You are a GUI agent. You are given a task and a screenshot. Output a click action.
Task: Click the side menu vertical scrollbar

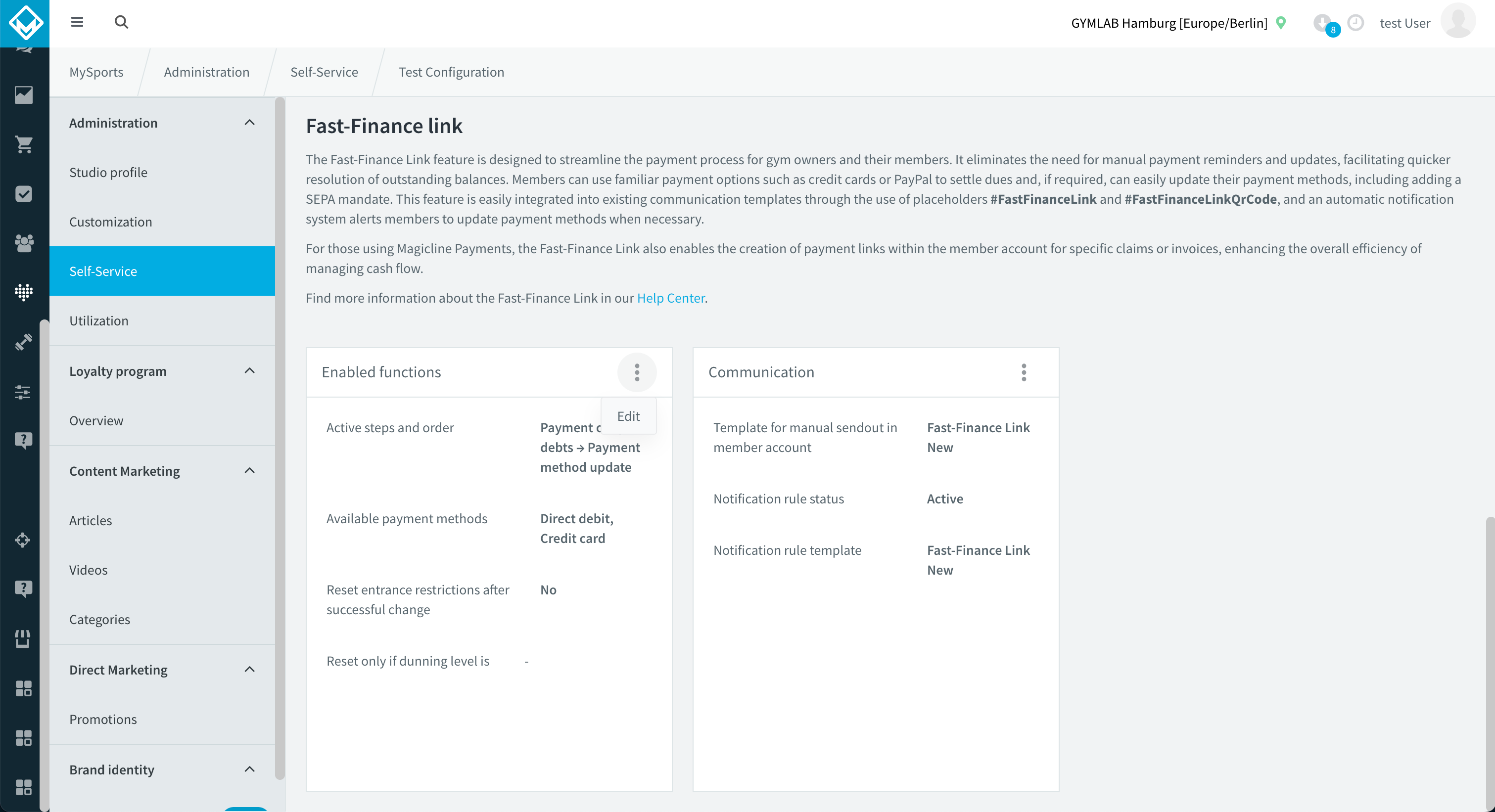tap(280, 438)
